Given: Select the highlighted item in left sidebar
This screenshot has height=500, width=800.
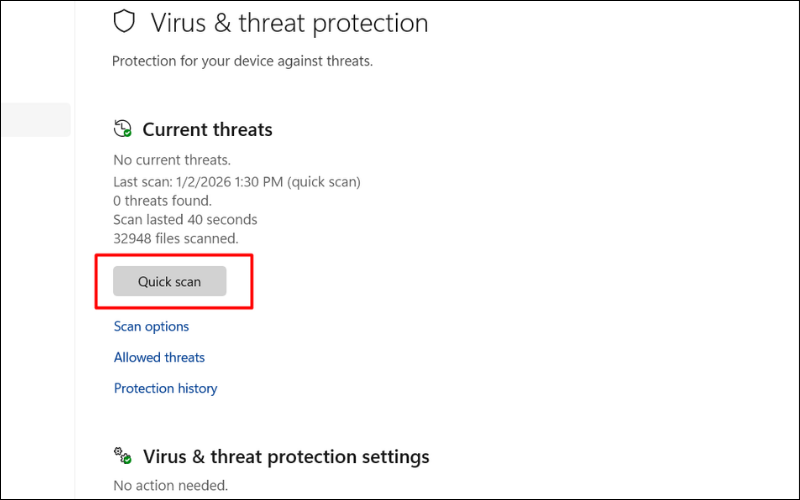Looking at the screenshot, I should click(35, 120).
